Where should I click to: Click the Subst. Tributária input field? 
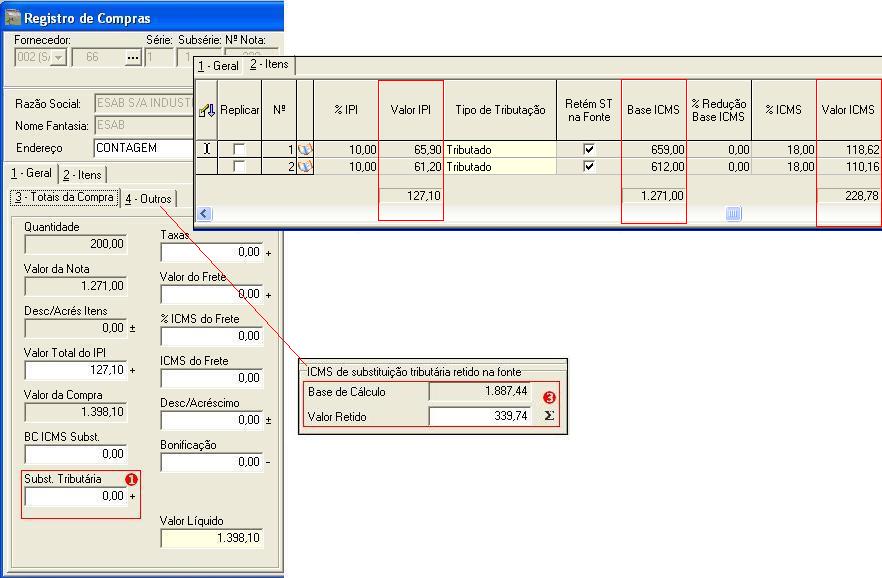[75, 496]
